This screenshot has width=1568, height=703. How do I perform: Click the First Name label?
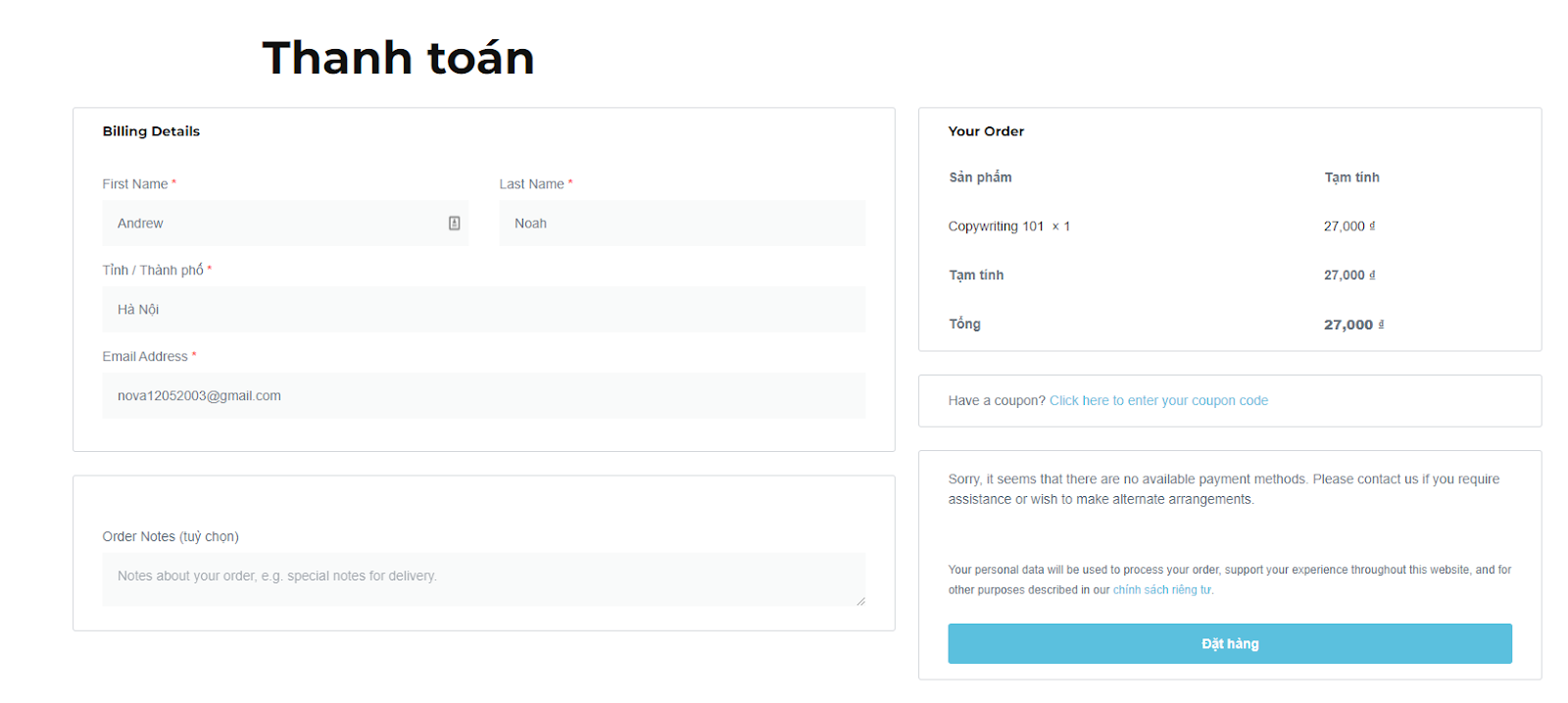click(x=135, y=184)
